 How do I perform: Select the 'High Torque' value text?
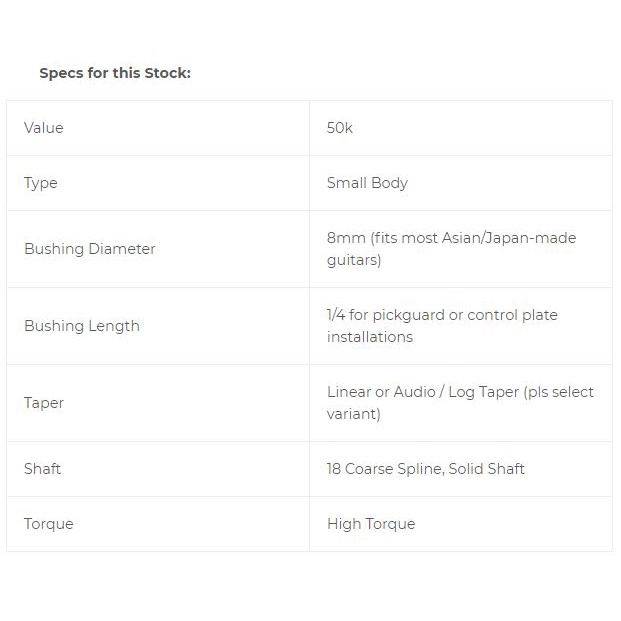[371, 524]
